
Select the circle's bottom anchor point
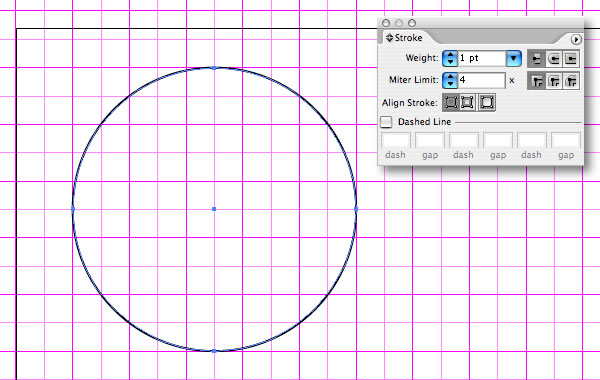214,351
